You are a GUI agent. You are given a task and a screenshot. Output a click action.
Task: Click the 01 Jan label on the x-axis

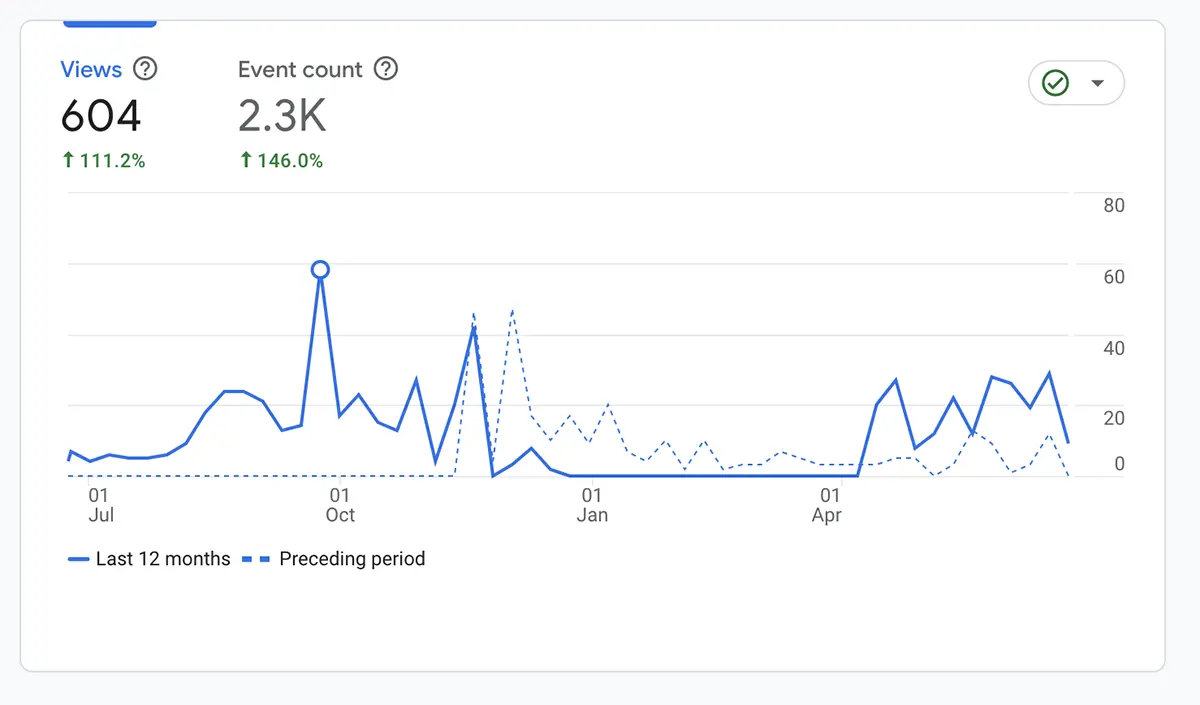[592, 505]
